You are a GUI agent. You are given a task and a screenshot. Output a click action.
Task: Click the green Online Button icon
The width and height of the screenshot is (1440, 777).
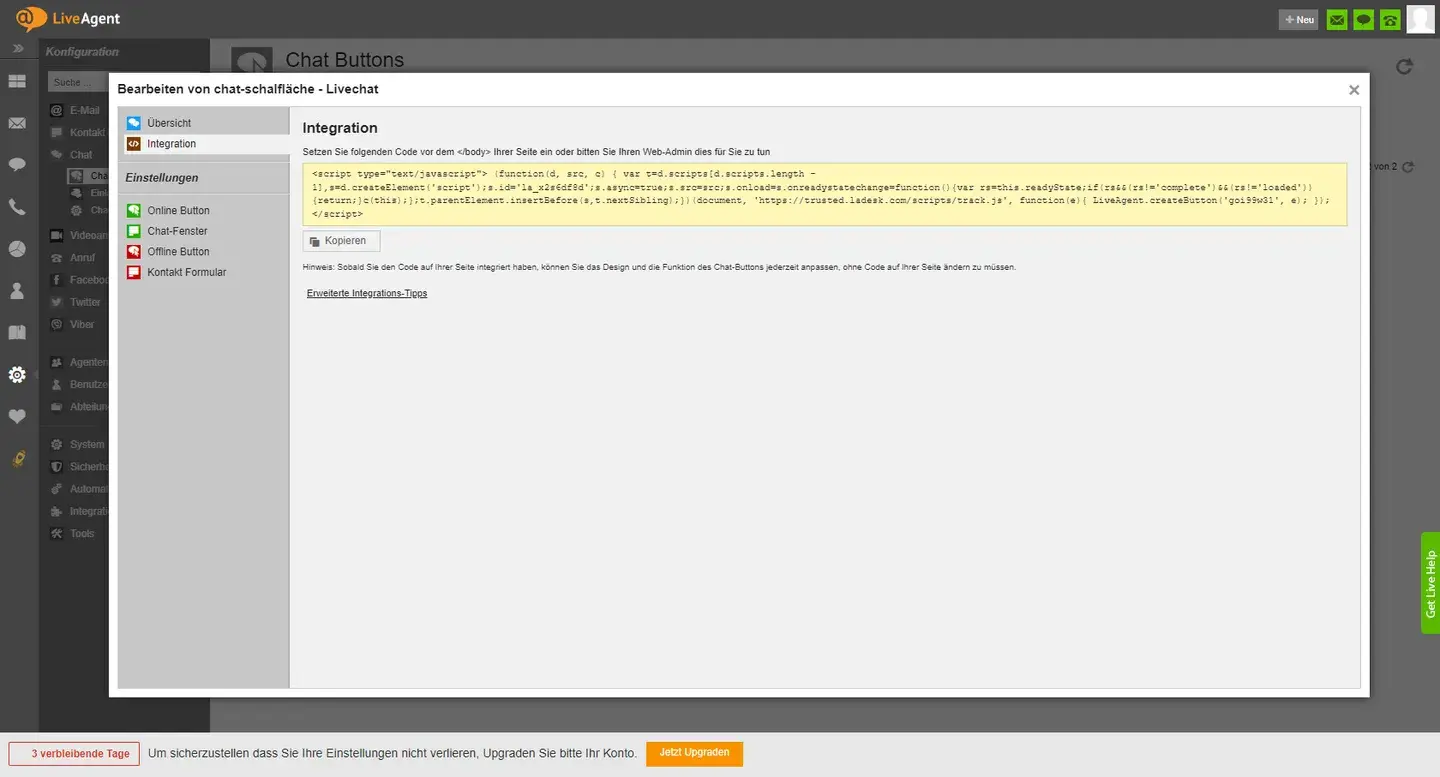pos(133,211)
